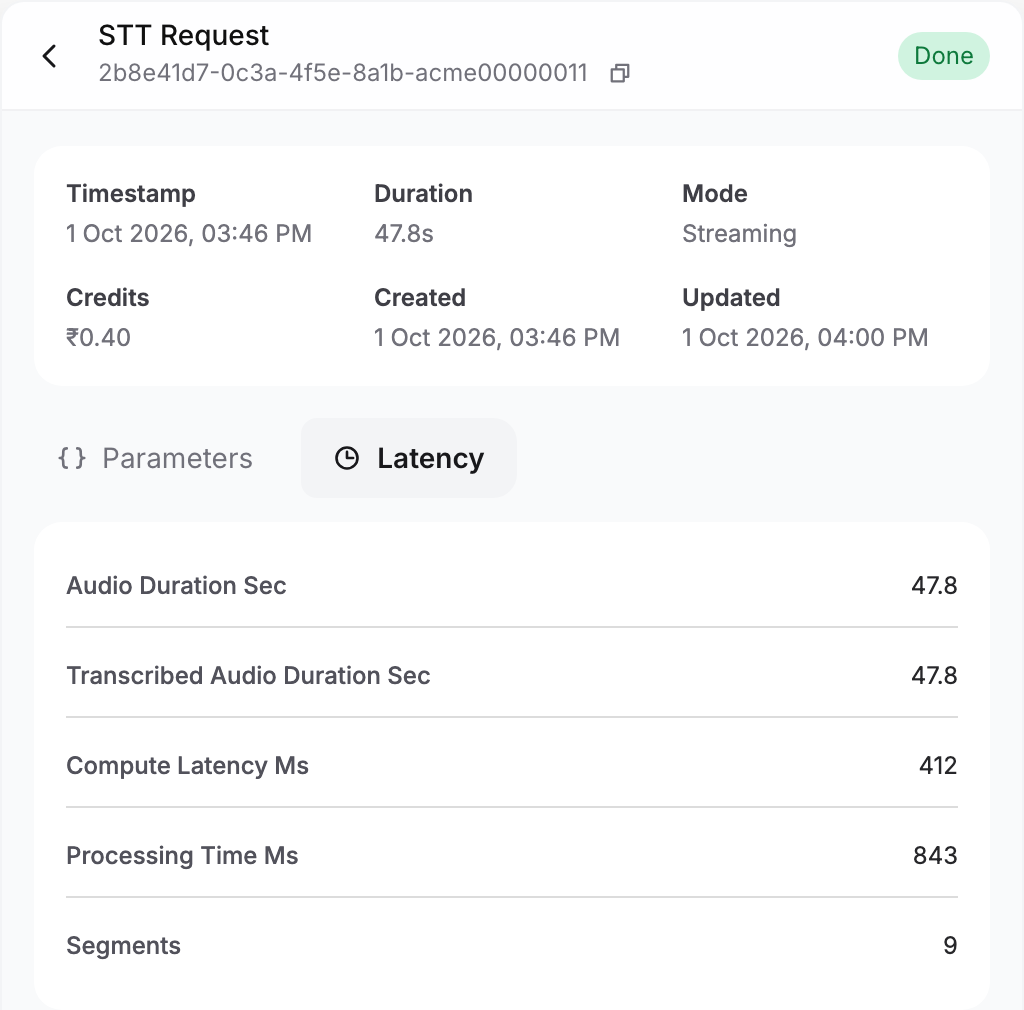The height and width of the screenshot is (1010, 1024).
Task: Select request ID 2b8e41d7-0c3a-4f5e-8a1b-acme00000011
Action: click(x=343, y=73)
